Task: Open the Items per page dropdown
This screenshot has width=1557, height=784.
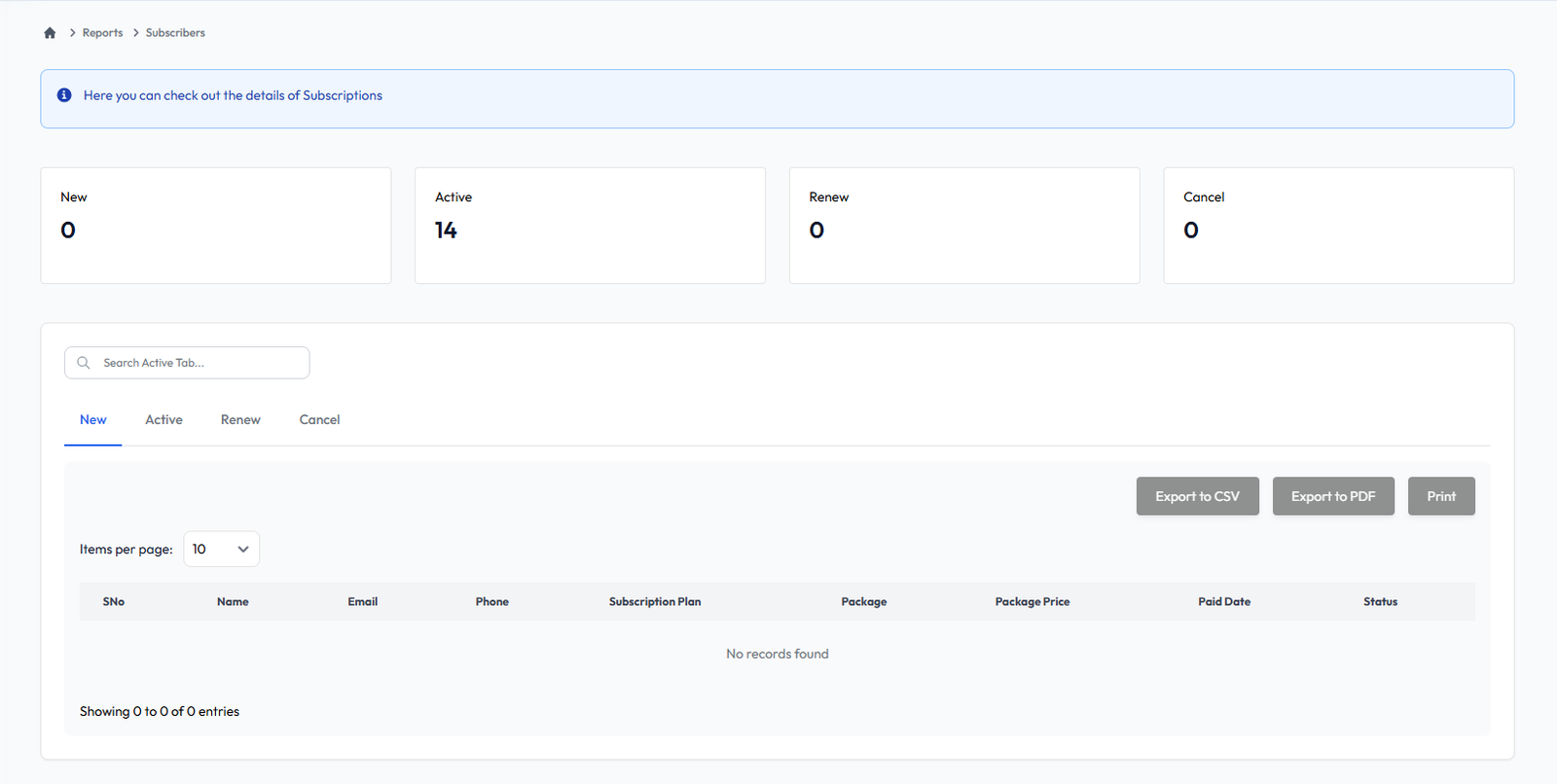Action: [x=221, y=550]
